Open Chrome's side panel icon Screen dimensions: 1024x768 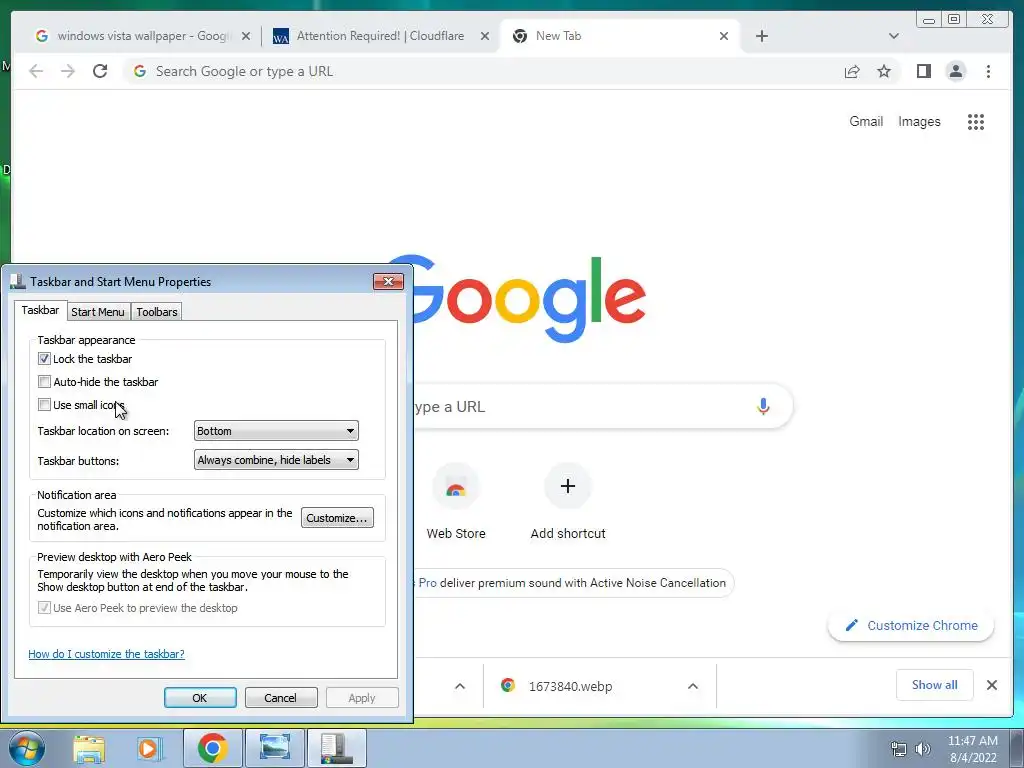coord(923,71)
